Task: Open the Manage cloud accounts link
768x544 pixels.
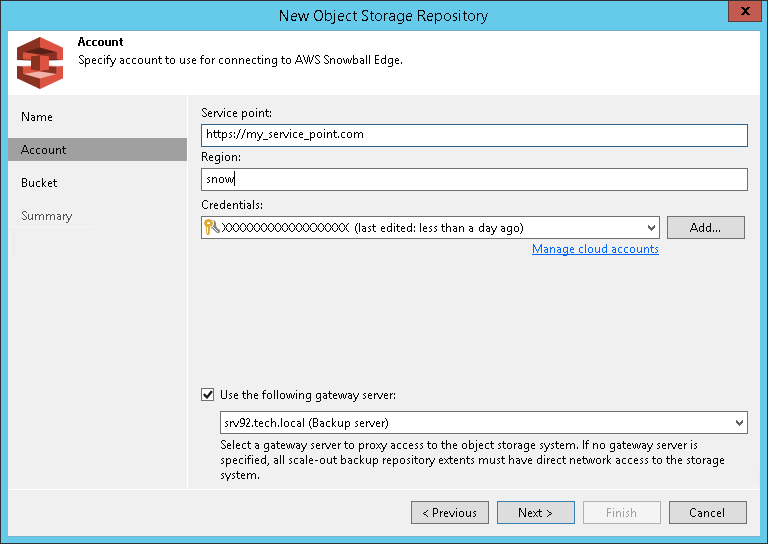Action: click(595, 249)
